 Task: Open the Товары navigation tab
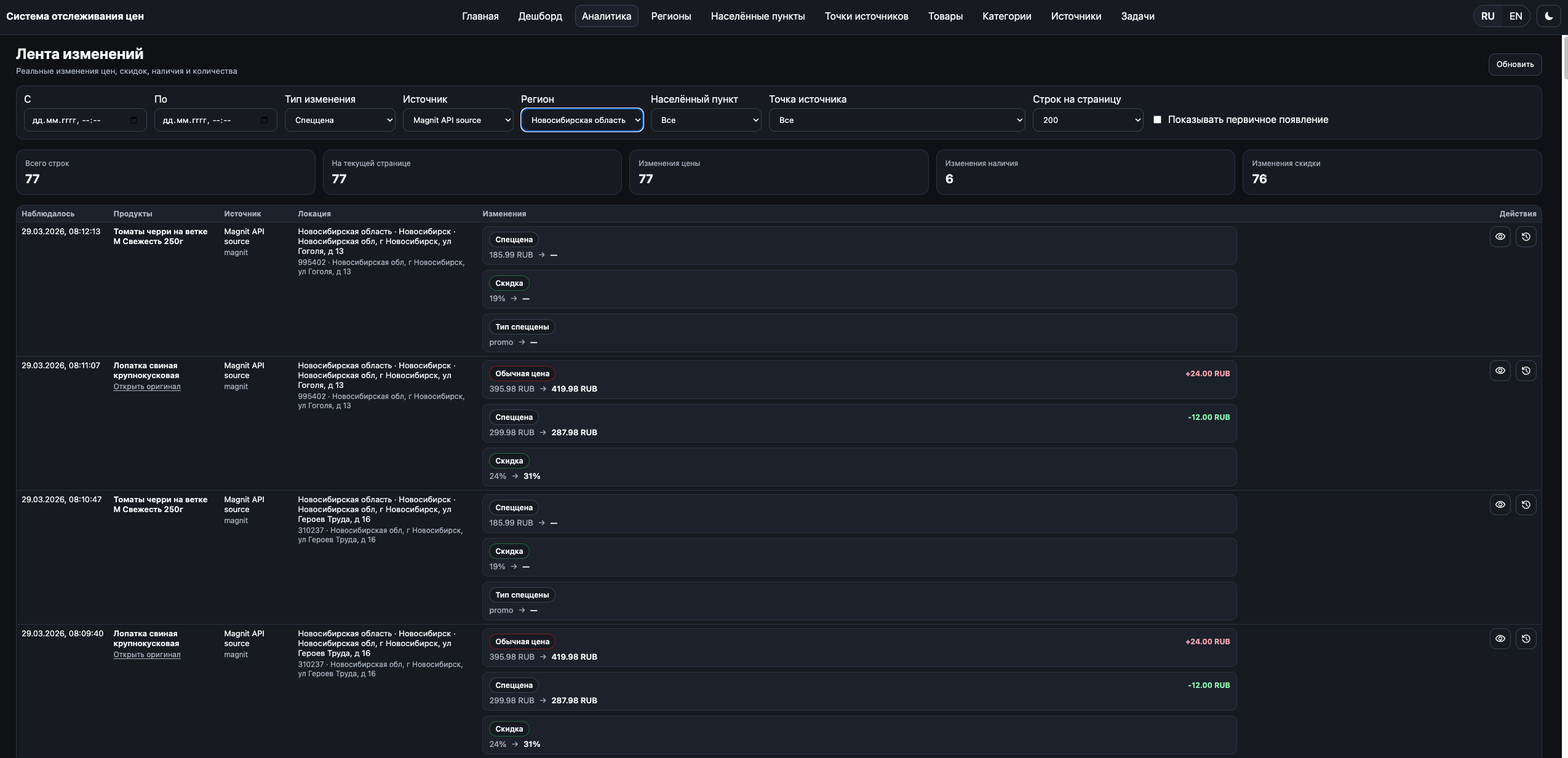[945, 17]
